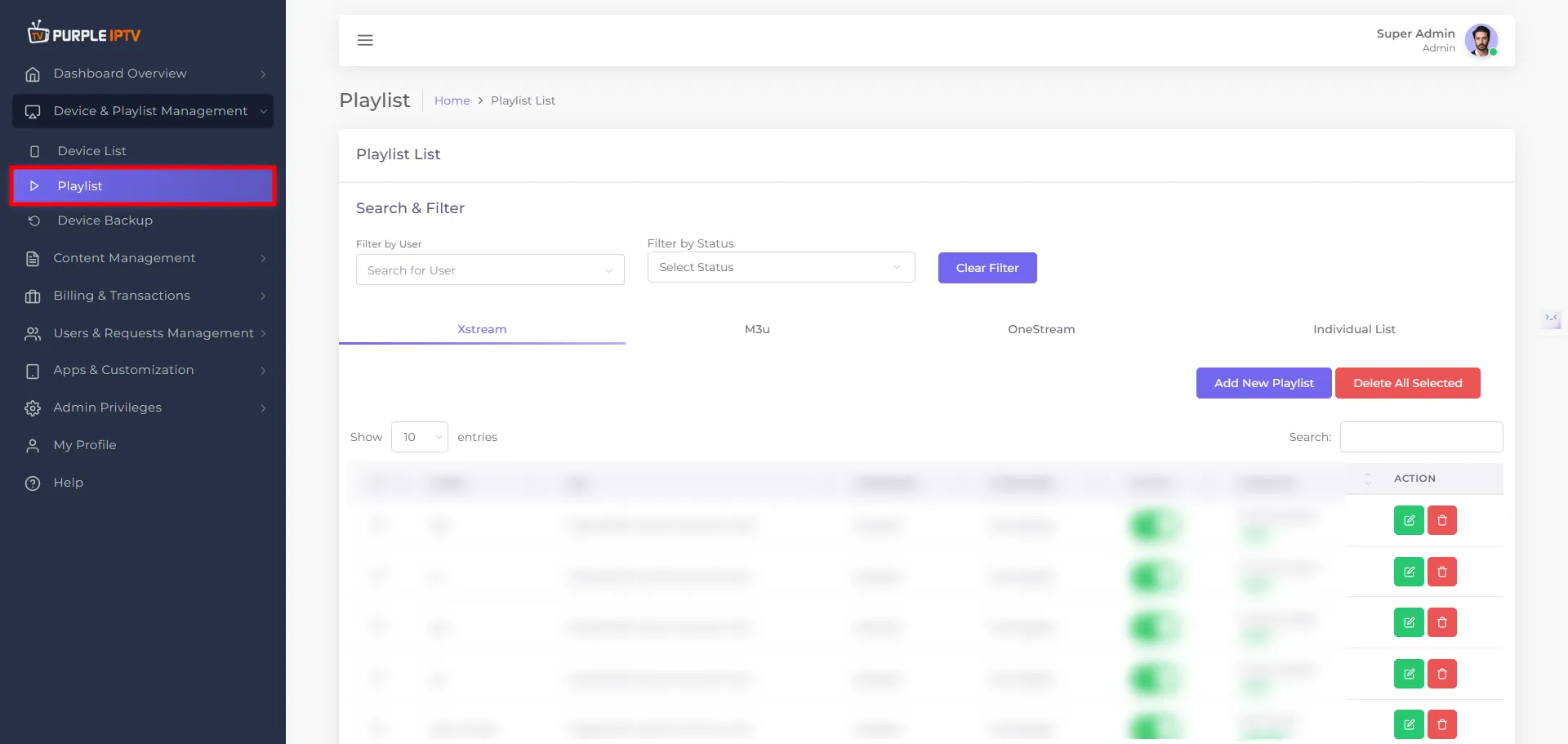The image size is (1568, 744).
Task: Open the Super Admin avatar
Action: pyautogui.click(x=1481, y=40)
